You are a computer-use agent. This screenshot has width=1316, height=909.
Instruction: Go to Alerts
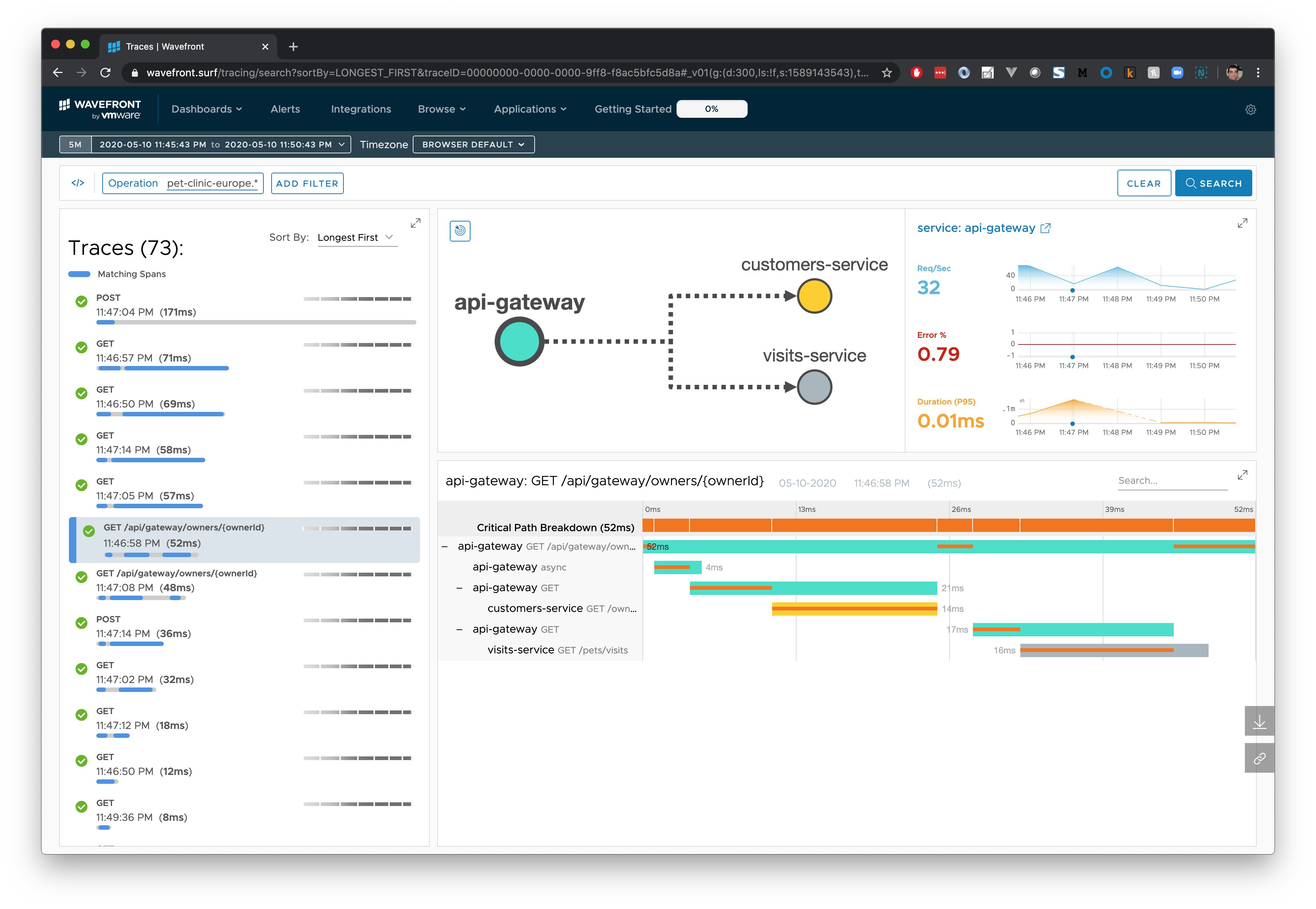(x=285, y=109)
